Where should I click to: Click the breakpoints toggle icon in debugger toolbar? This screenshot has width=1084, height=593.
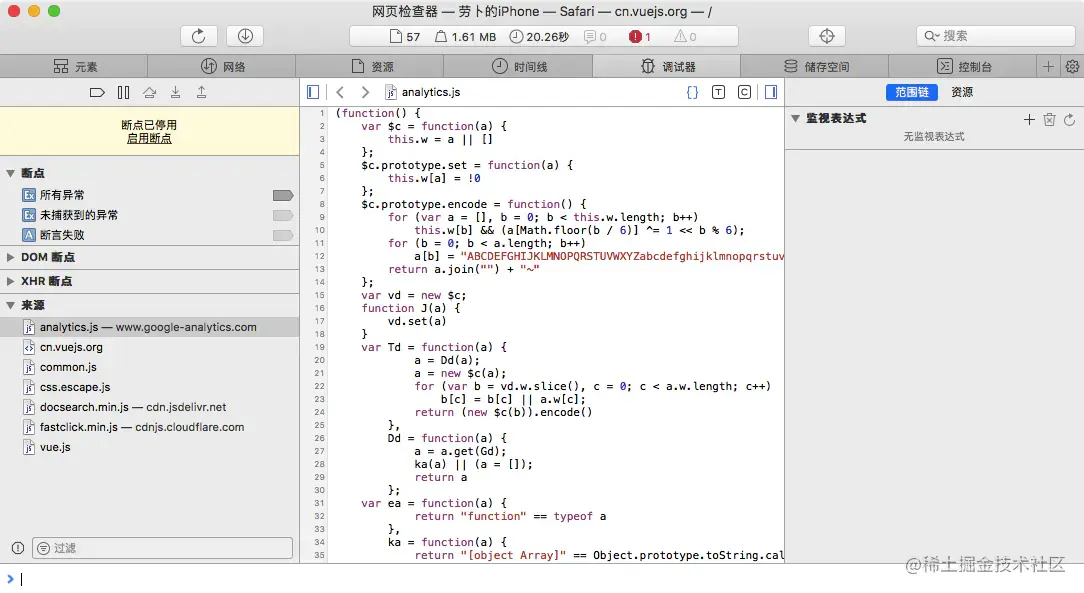(x=97, y=93)
